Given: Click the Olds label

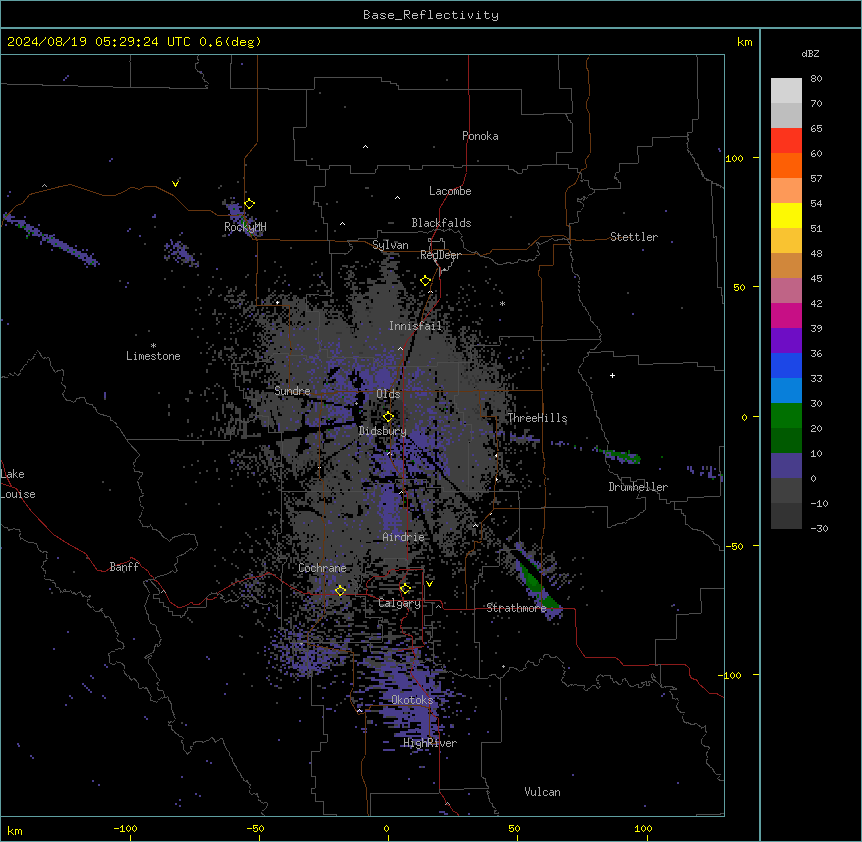Looking at the screenshot, I should (x=388, y=394).
